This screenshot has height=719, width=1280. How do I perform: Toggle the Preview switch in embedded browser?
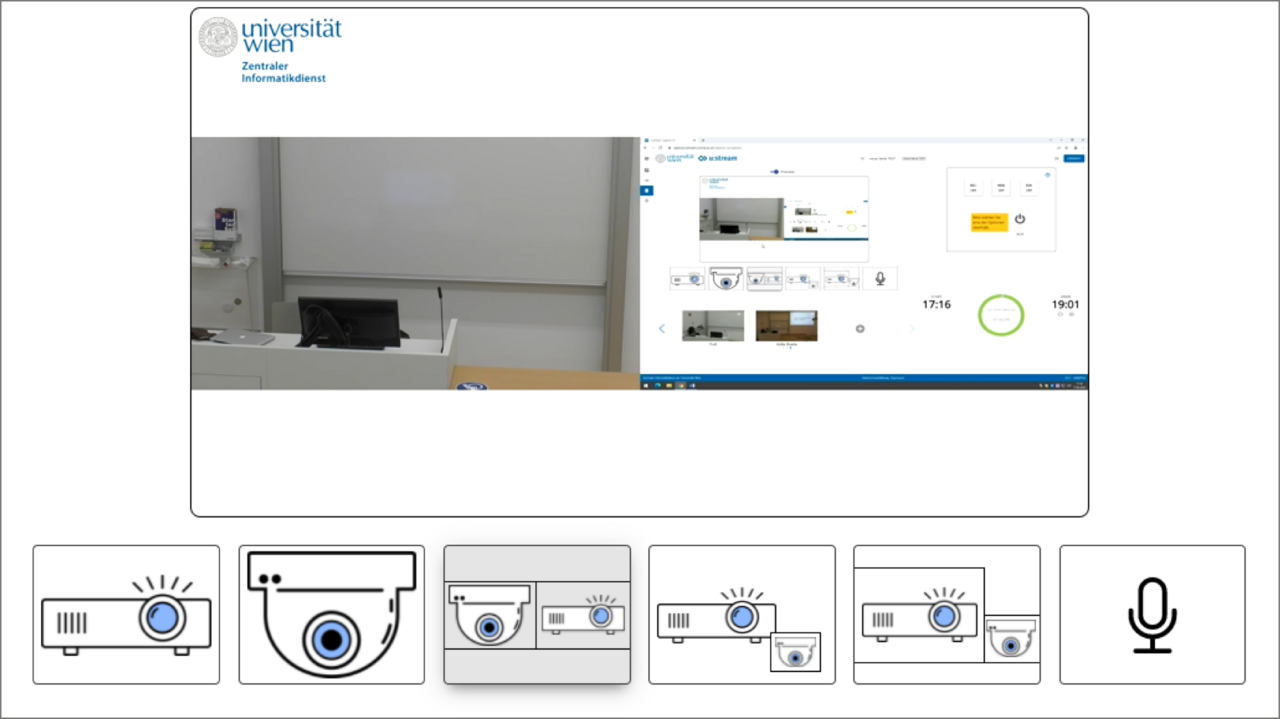click(x=775, y=172)
